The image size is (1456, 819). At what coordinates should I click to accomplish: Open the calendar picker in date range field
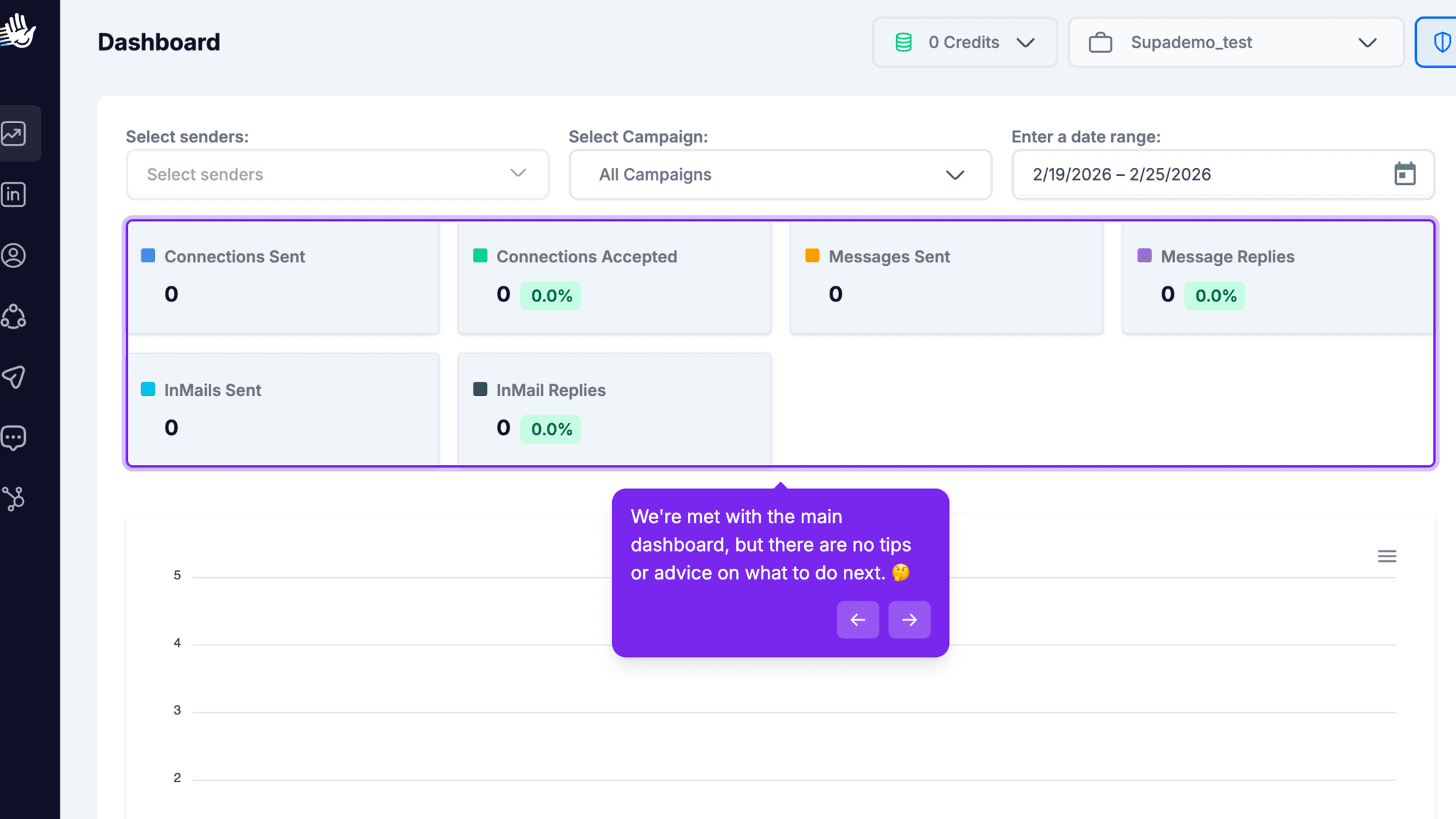[1405, 174]
